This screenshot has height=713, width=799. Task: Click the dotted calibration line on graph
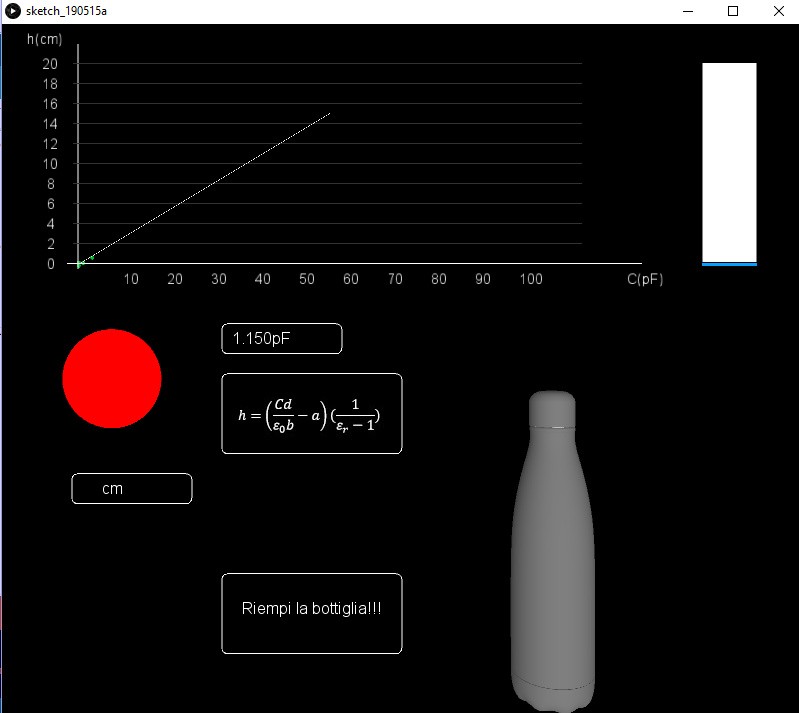pos(204,189)
